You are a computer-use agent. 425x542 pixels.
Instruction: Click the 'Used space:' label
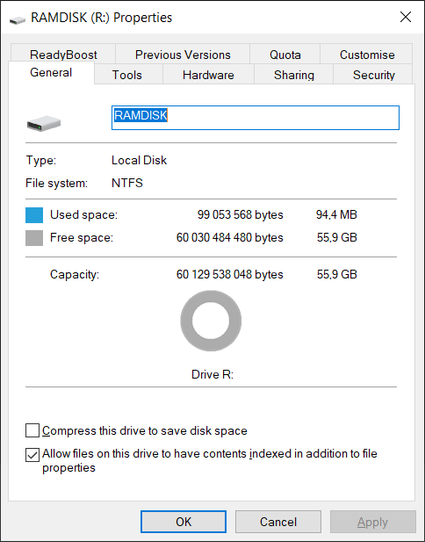(x=84, y=215)
